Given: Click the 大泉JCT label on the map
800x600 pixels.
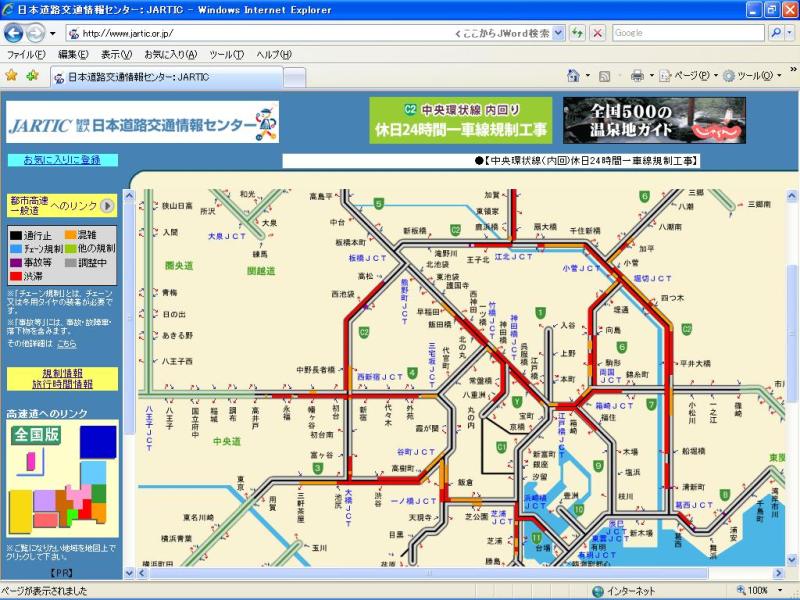Looking at the screenshot, I should [227, 236].
